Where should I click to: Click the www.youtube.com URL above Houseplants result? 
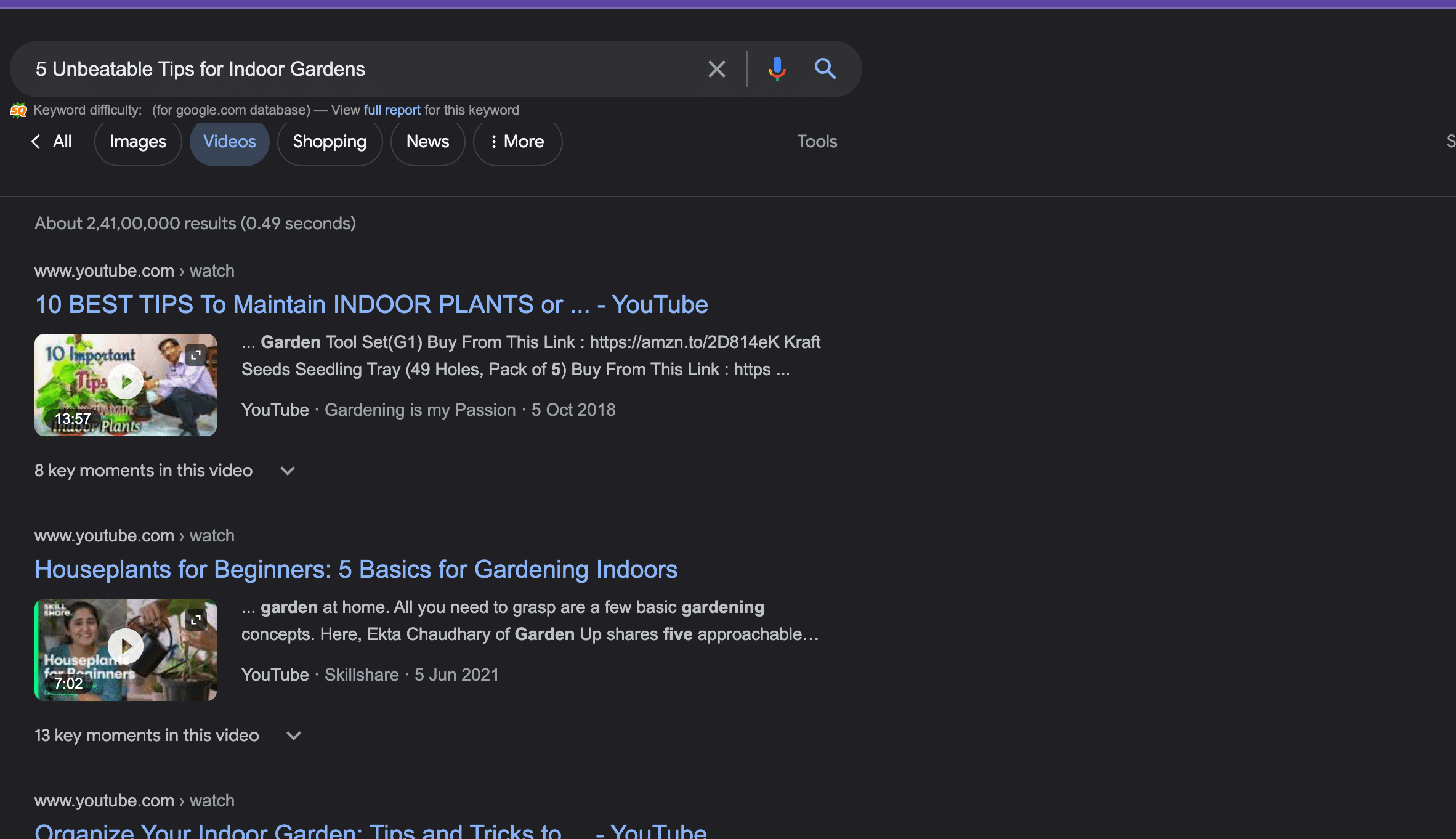[x=134, y=536]
